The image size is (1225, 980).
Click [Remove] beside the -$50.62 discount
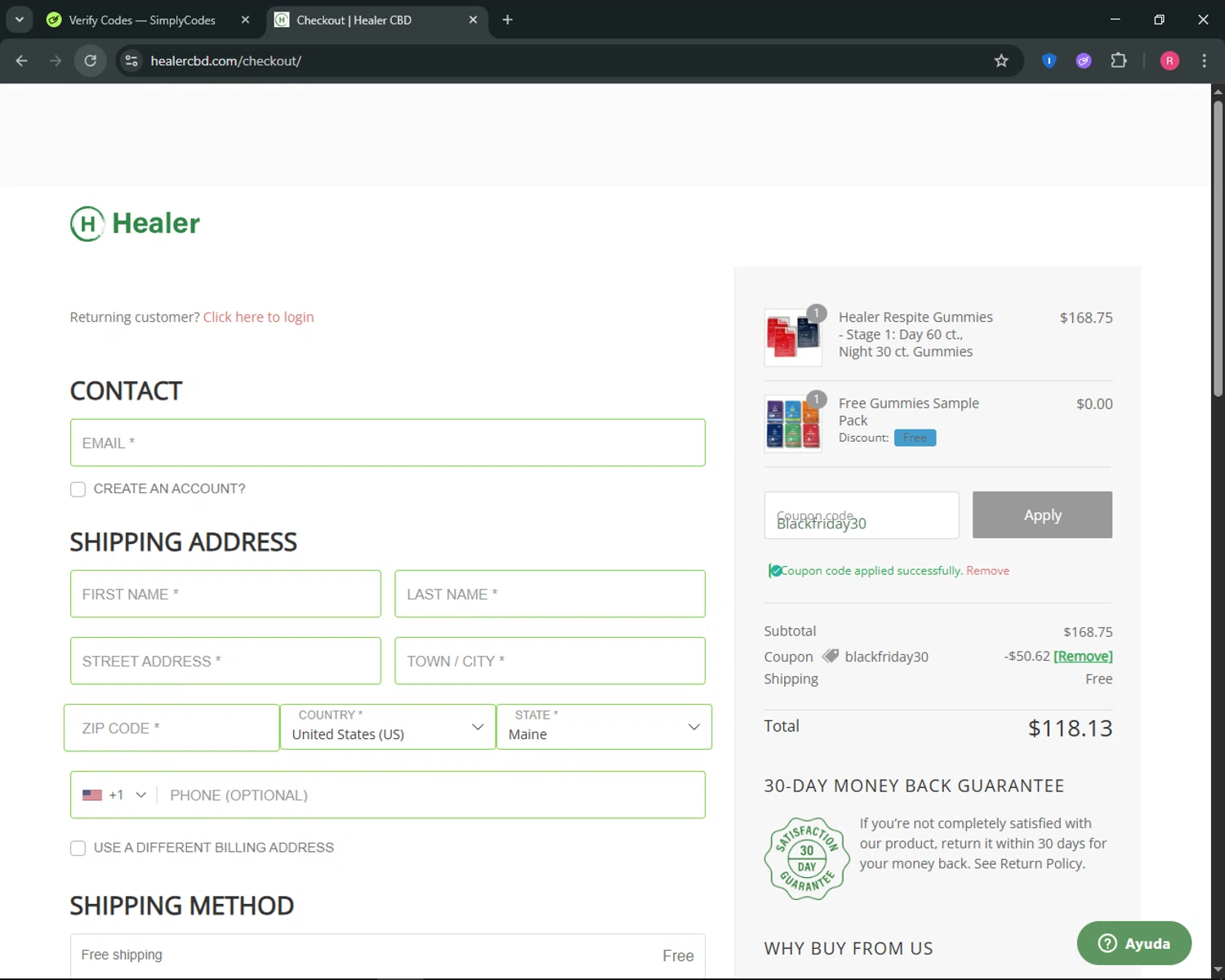[x=1083, y=656]
